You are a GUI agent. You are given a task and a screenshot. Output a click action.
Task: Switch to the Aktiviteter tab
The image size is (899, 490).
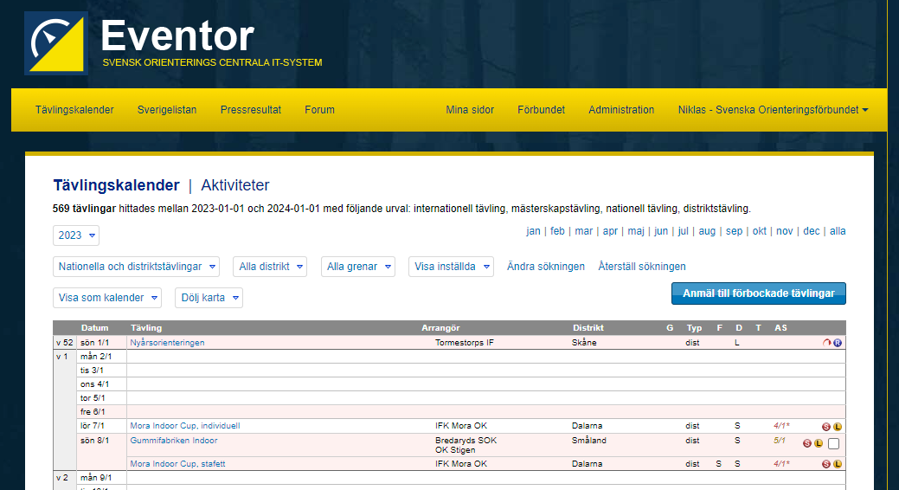235,185
